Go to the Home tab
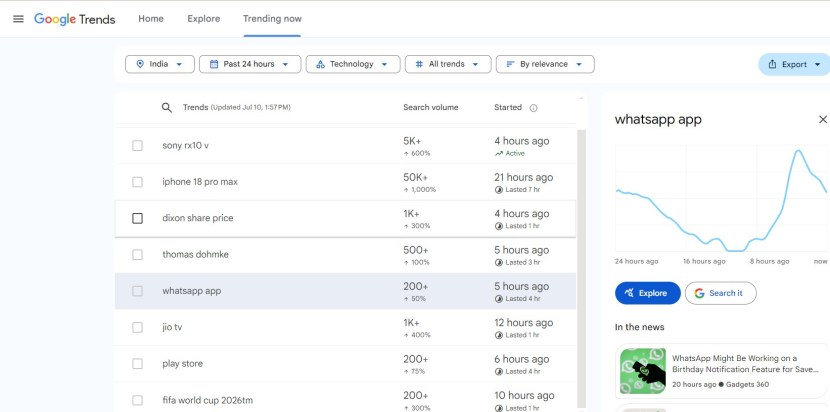 click(x=151, y=19)
